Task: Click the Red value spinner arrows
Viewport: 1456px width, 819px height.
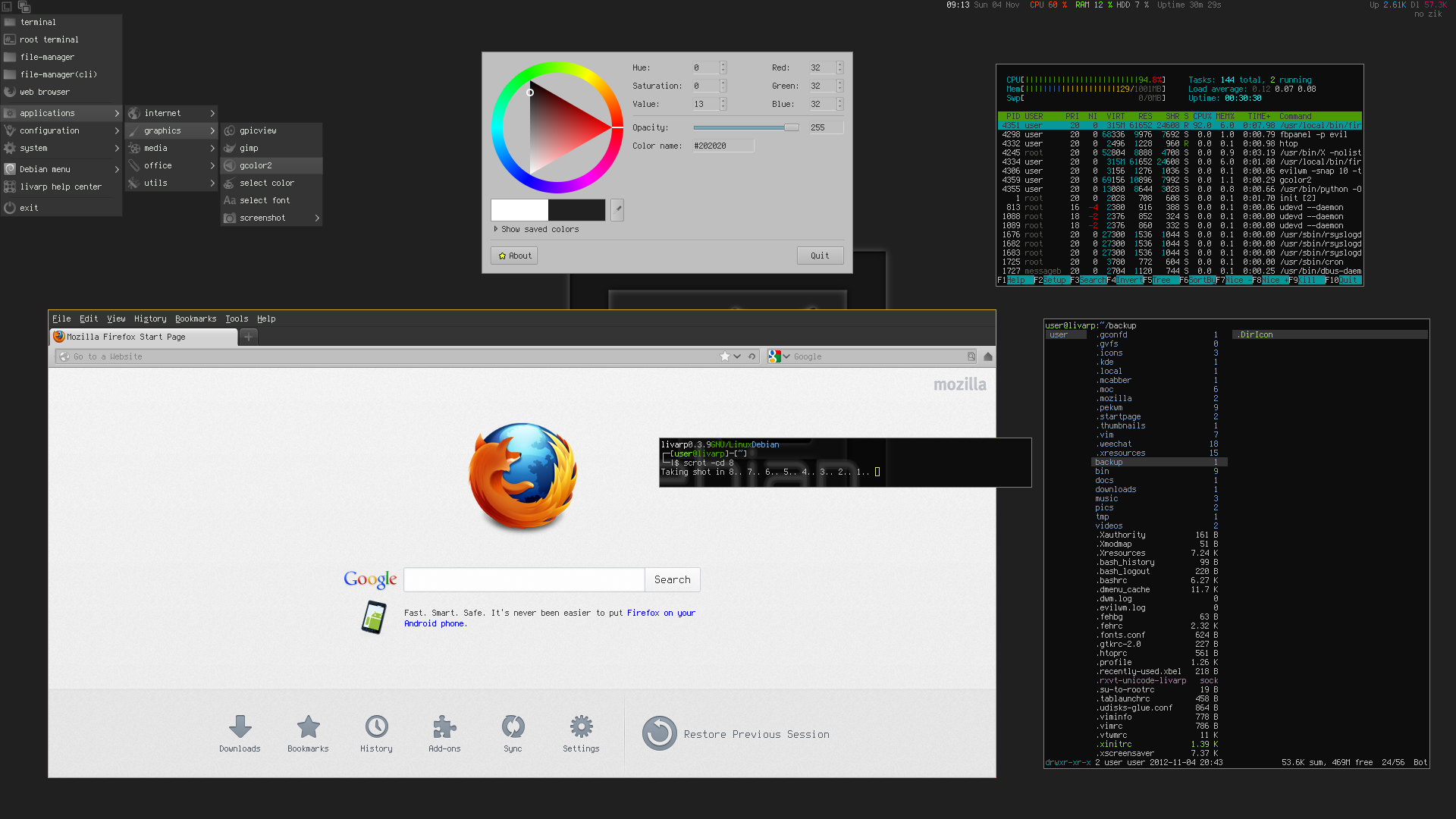Action: point(839,67)
